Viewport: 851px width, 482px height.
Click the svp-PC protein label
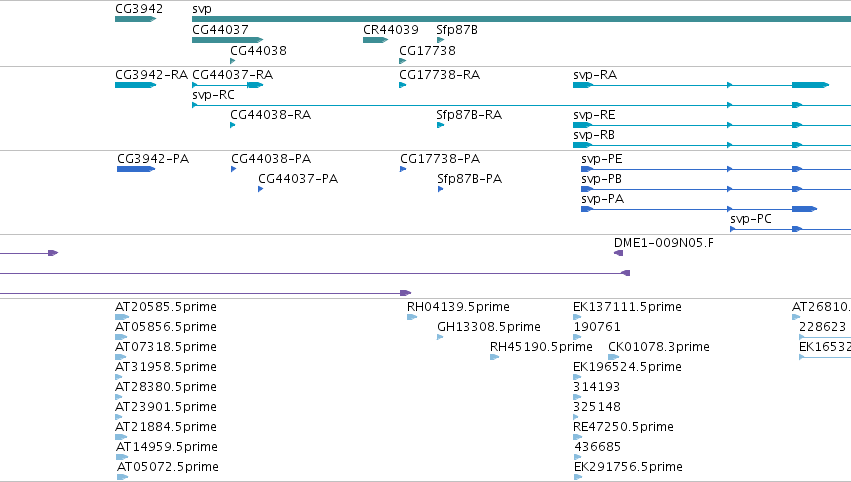tap(751, 219)
